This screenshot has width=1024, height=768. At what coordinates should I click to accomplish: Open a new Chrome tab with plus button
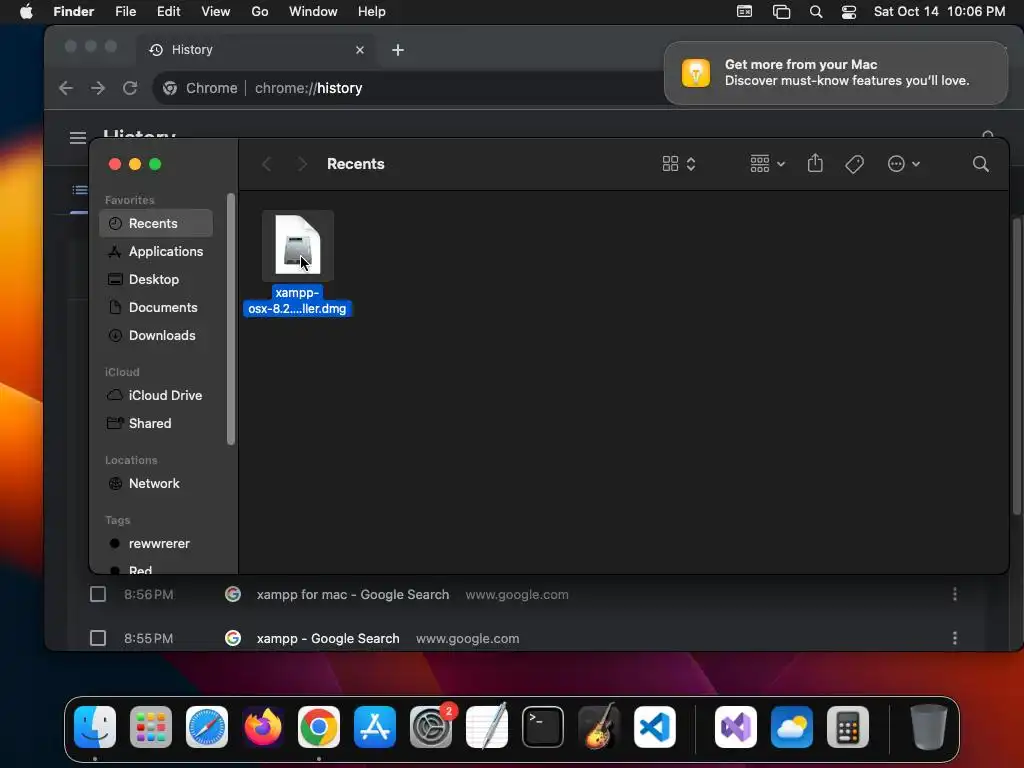398,50
